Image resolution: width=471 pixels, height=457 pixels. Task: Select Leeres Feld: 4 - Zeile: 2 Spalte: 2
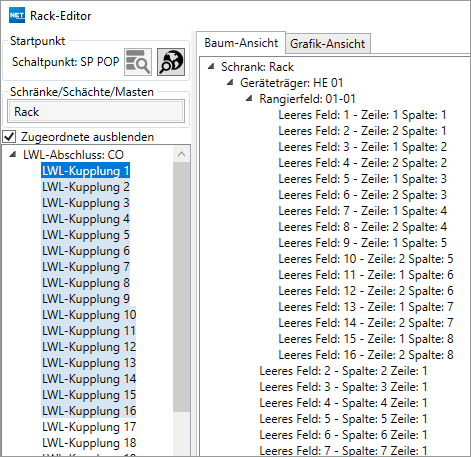click(x=362, y=163)
